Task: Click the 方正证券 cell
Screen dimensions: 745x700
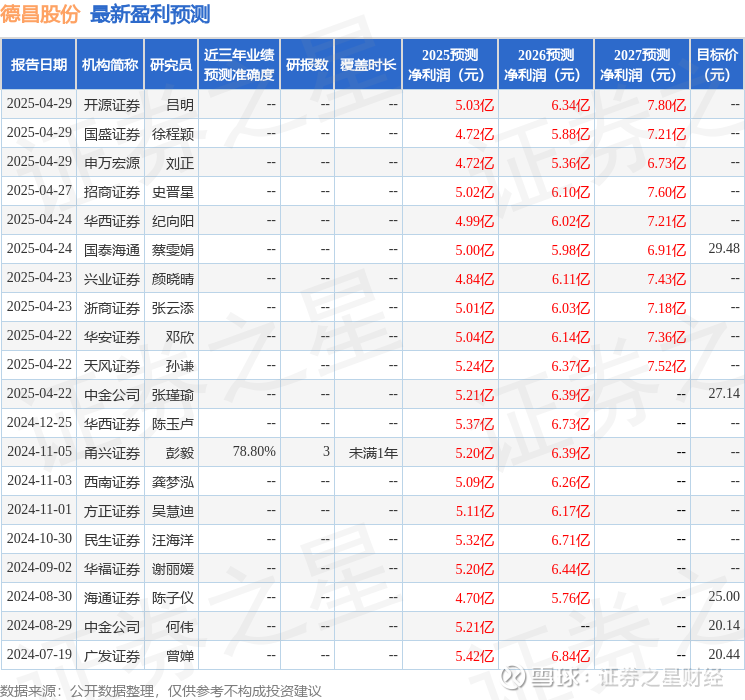Action: (x=112, y=511)
